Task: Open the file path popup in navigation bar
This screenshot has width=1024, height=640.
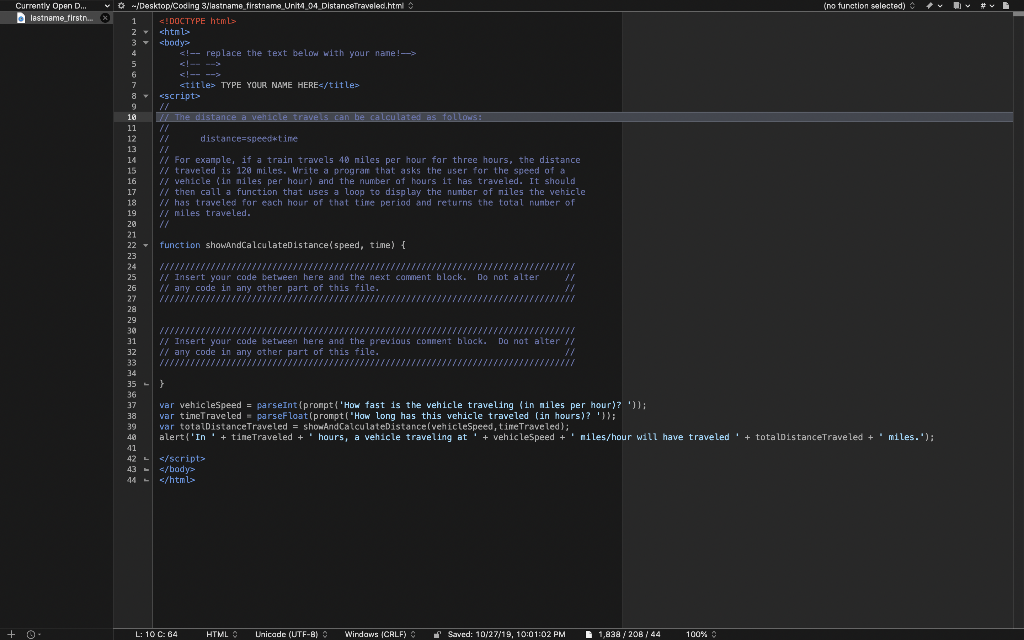Action: [x=272, y=5]
